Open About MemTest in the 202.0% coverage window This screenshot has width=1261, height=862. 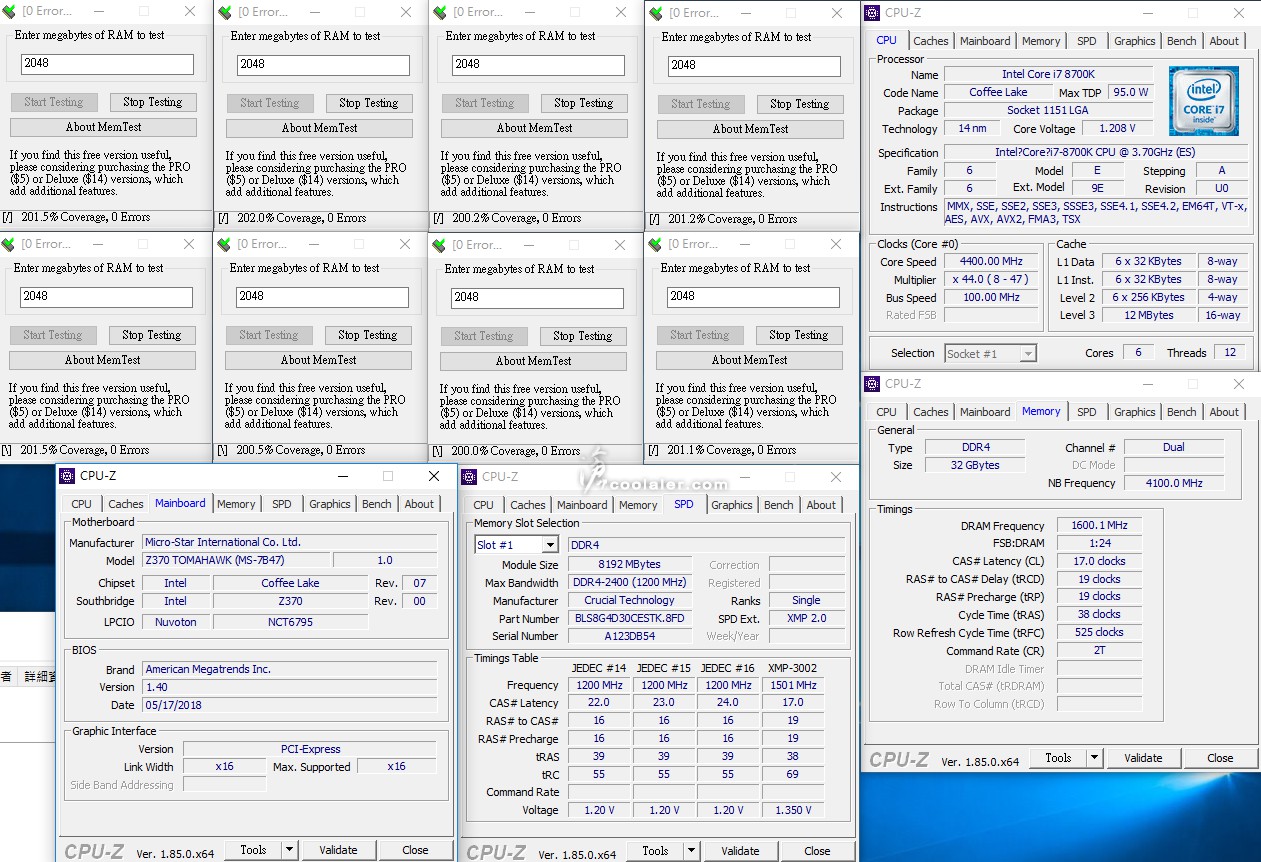pos(319,128)
